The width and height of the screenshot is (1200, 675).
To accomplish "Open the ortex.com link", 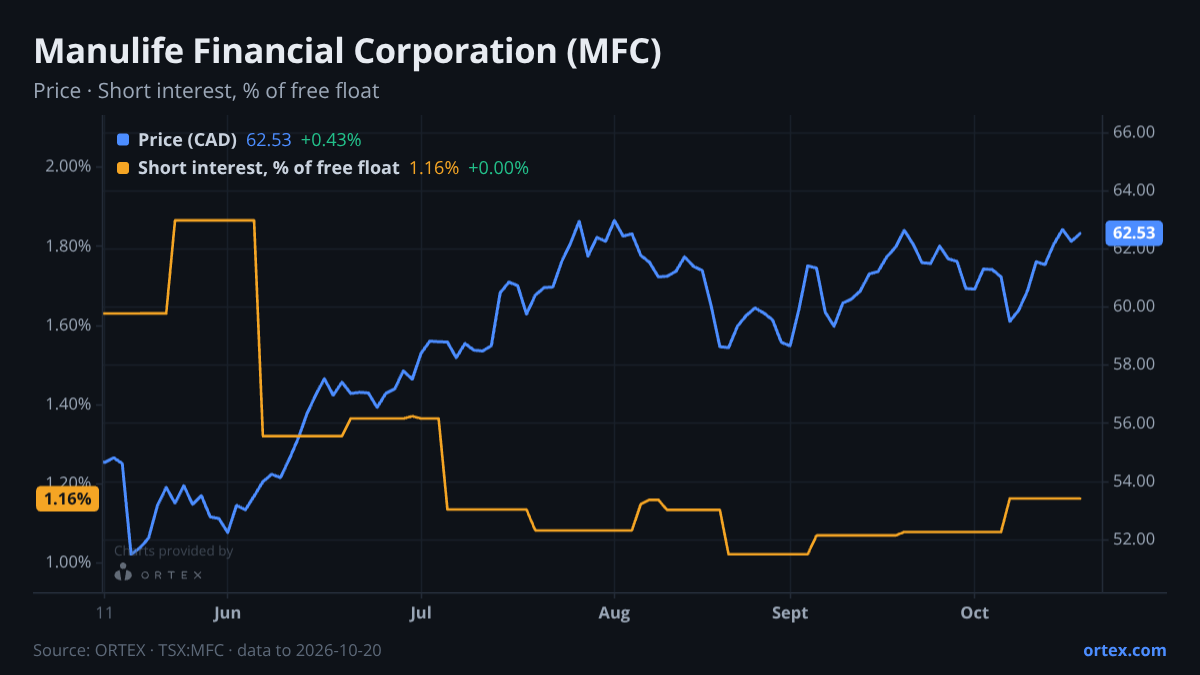I will (1125, 650).
